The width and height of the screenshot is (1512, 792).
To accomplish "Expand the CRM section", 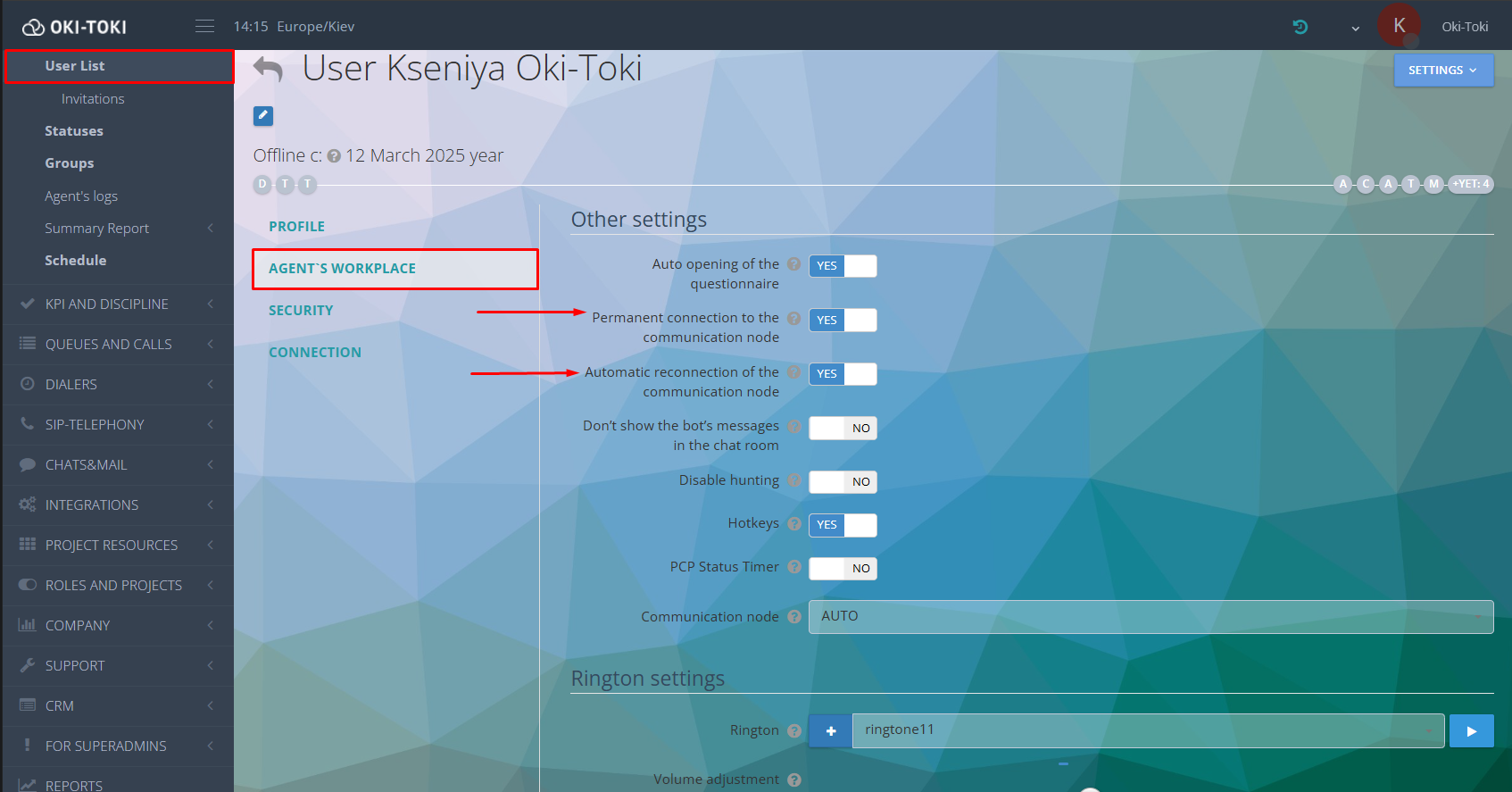I will 119,705.
